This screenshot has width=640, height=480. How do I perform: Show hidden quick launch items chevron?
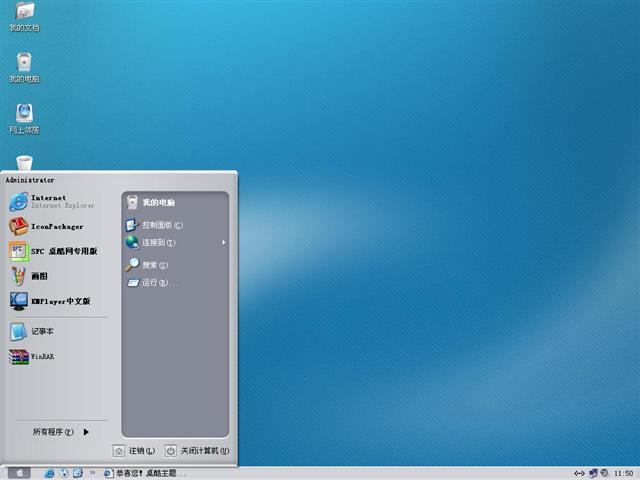[92, 473]
